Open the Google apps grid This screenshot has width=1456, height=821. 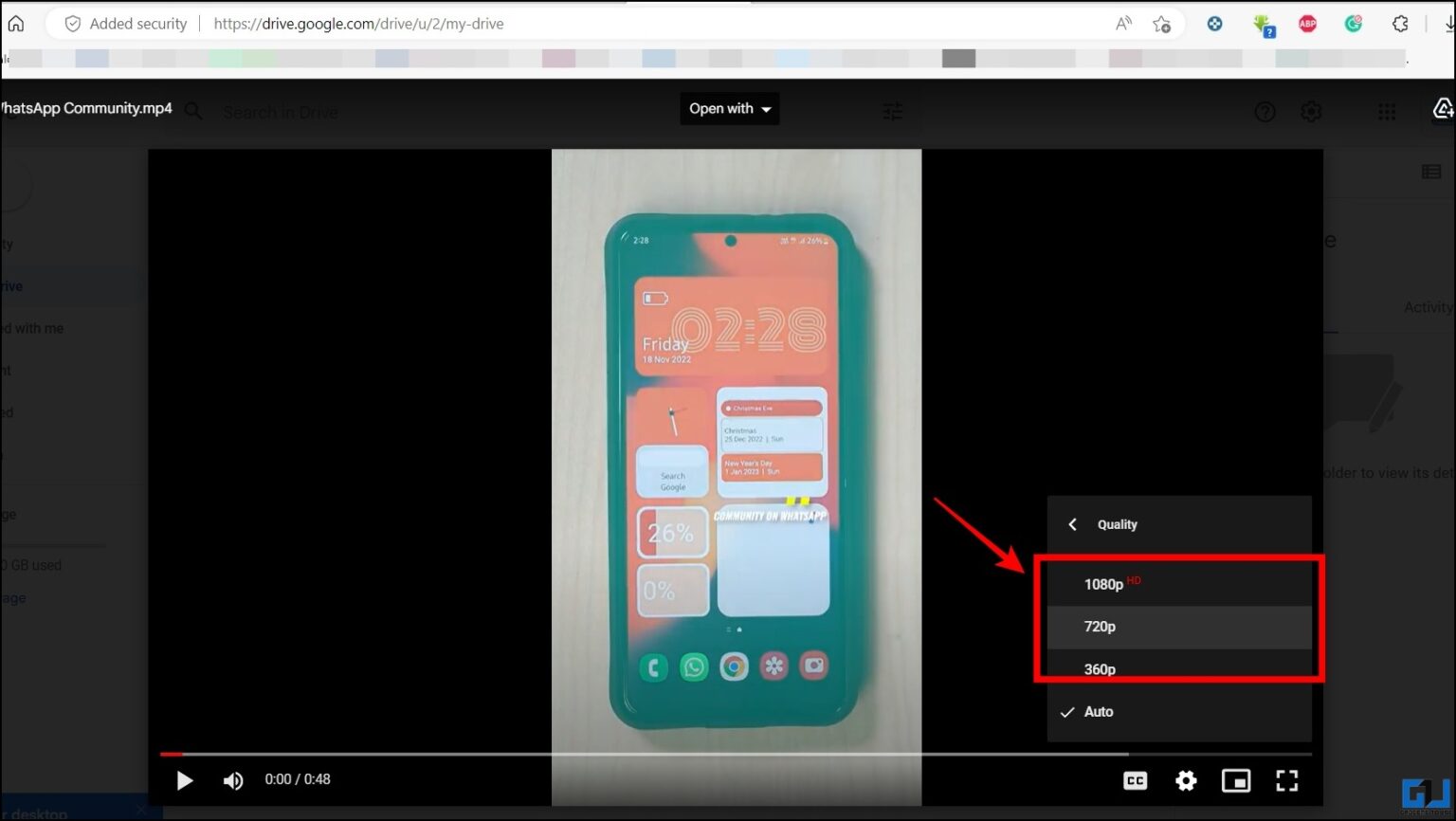(1387, 111)
